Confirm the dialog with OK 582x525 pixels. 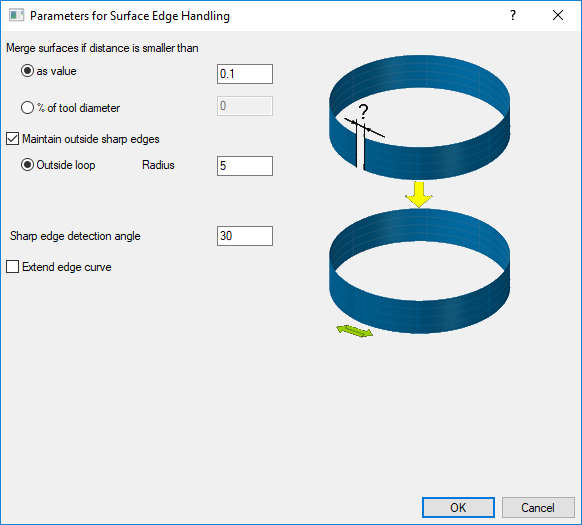tap(458, 508)
